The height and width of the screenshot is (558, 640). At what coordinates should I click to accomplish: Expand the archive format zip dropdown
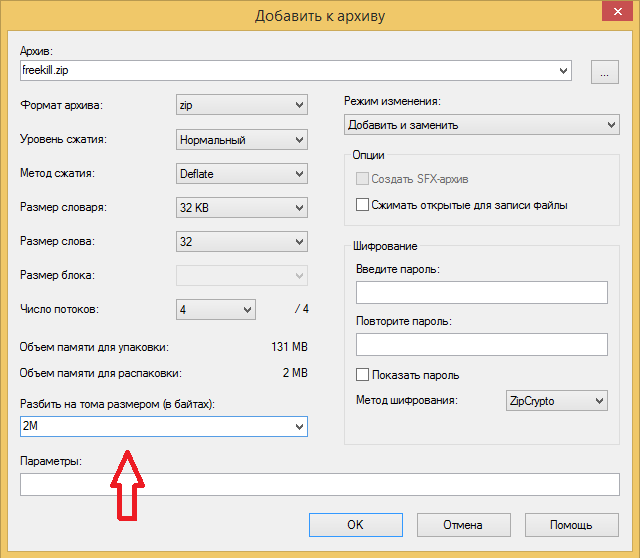point(299,105)
